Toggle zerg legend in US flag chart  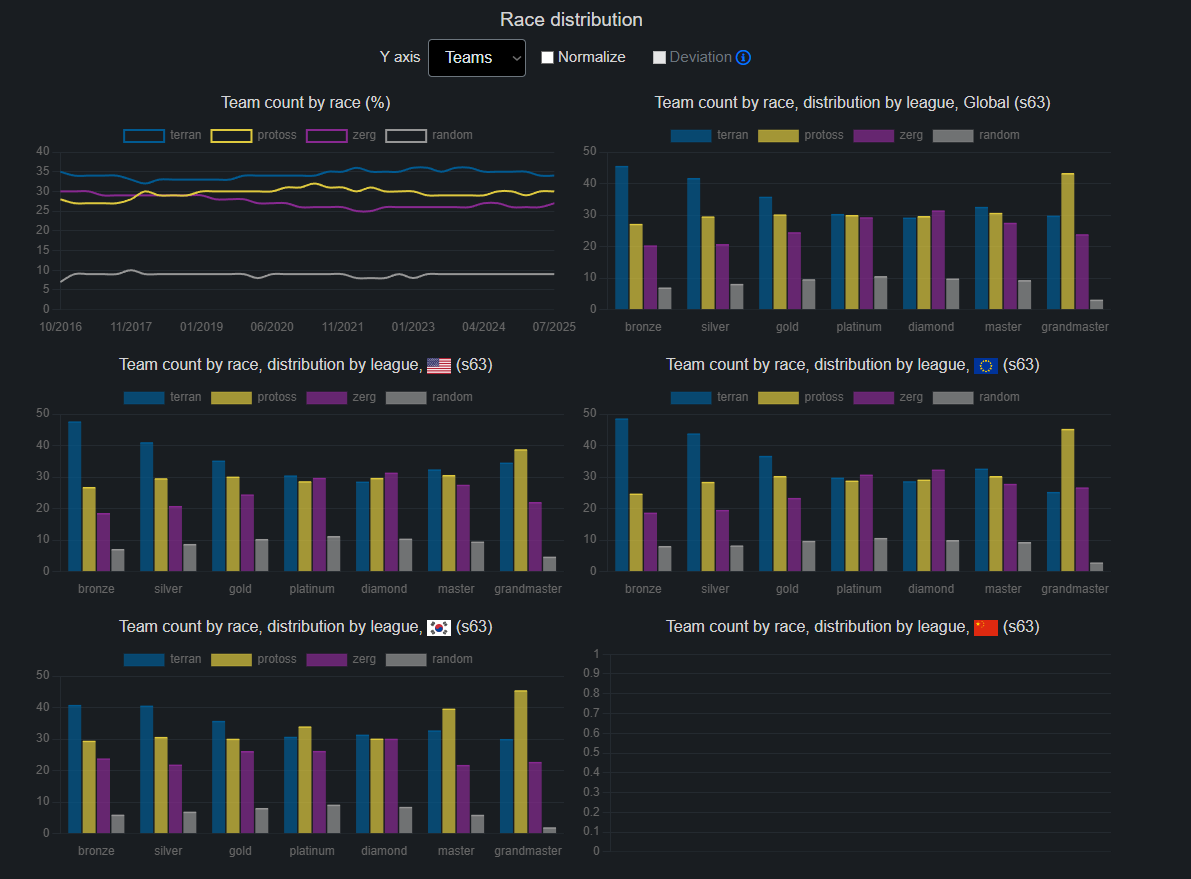(341, 397)
